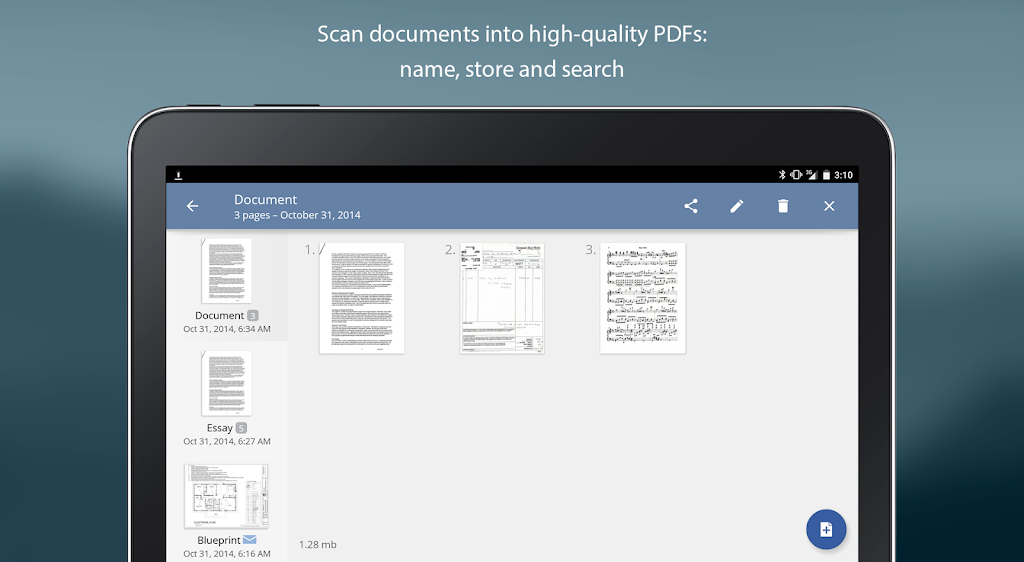
Task: Rename the document with the pencil icon
Action: [737, 206]
